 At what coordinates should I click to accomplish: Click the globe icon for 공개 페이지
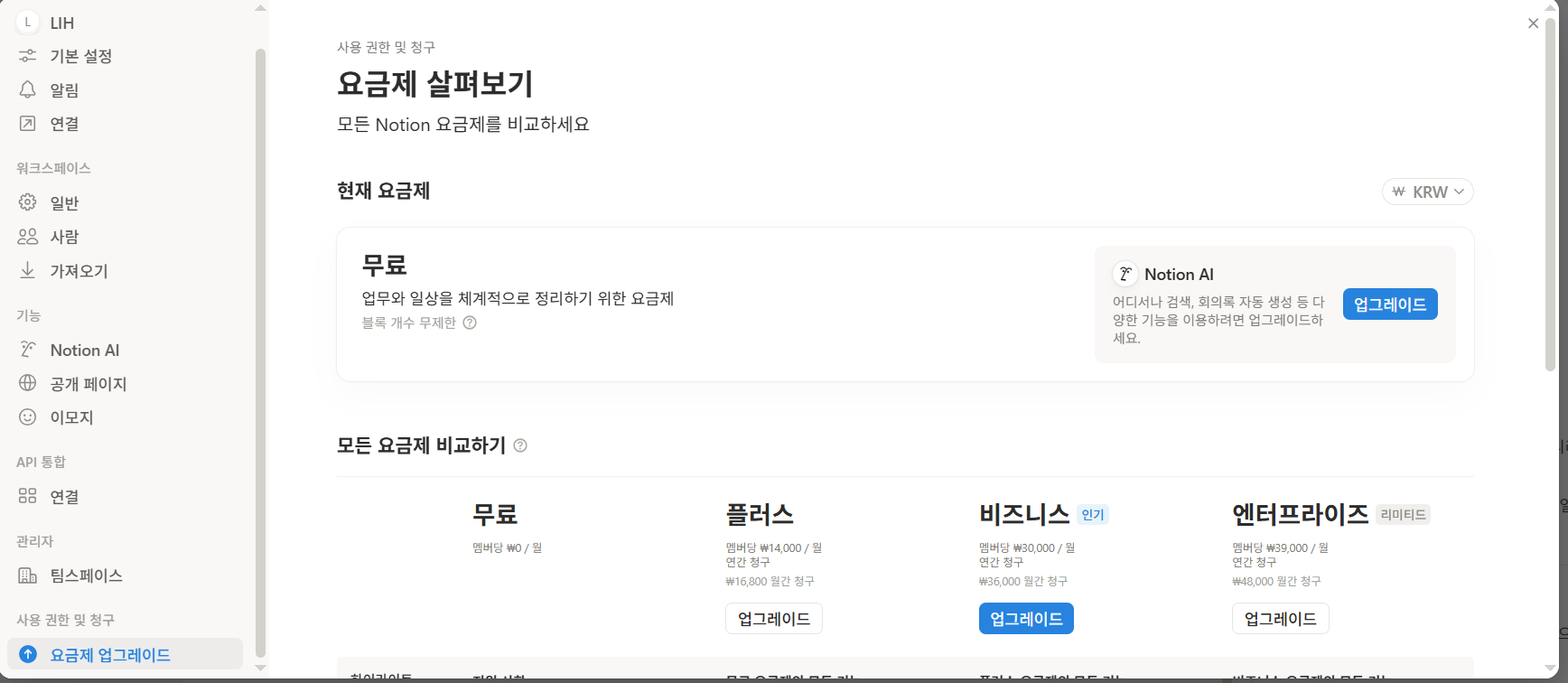click(28, 383)
